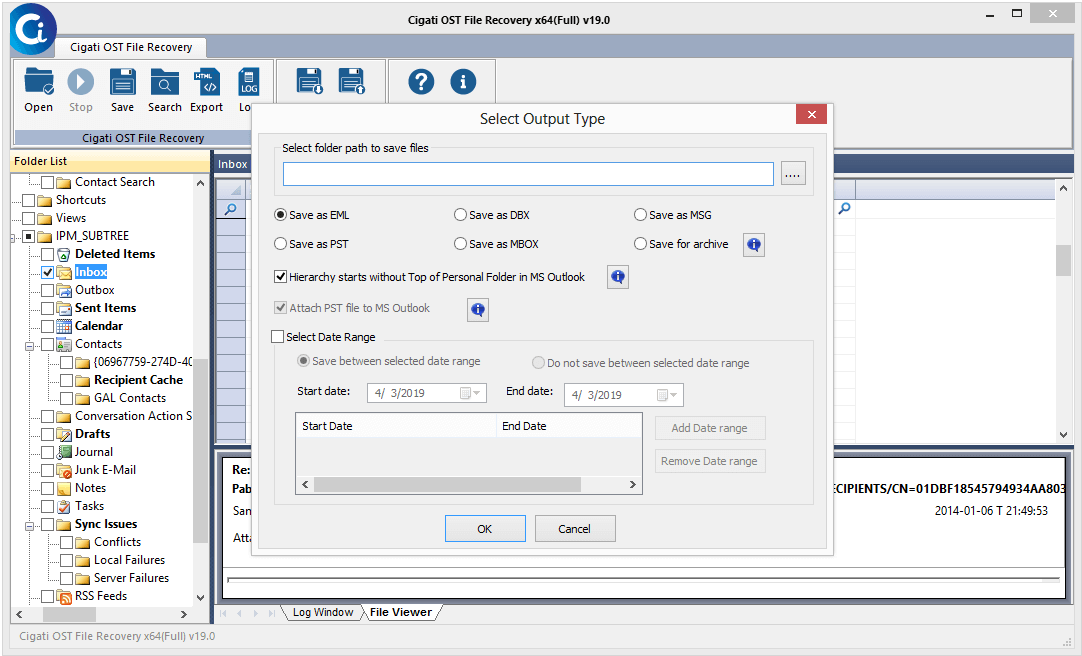Viewport: 1082px width, 656px height.
Task: Click the load snapshot disk icon with up arrow
Action: click(x=352, y=81)
